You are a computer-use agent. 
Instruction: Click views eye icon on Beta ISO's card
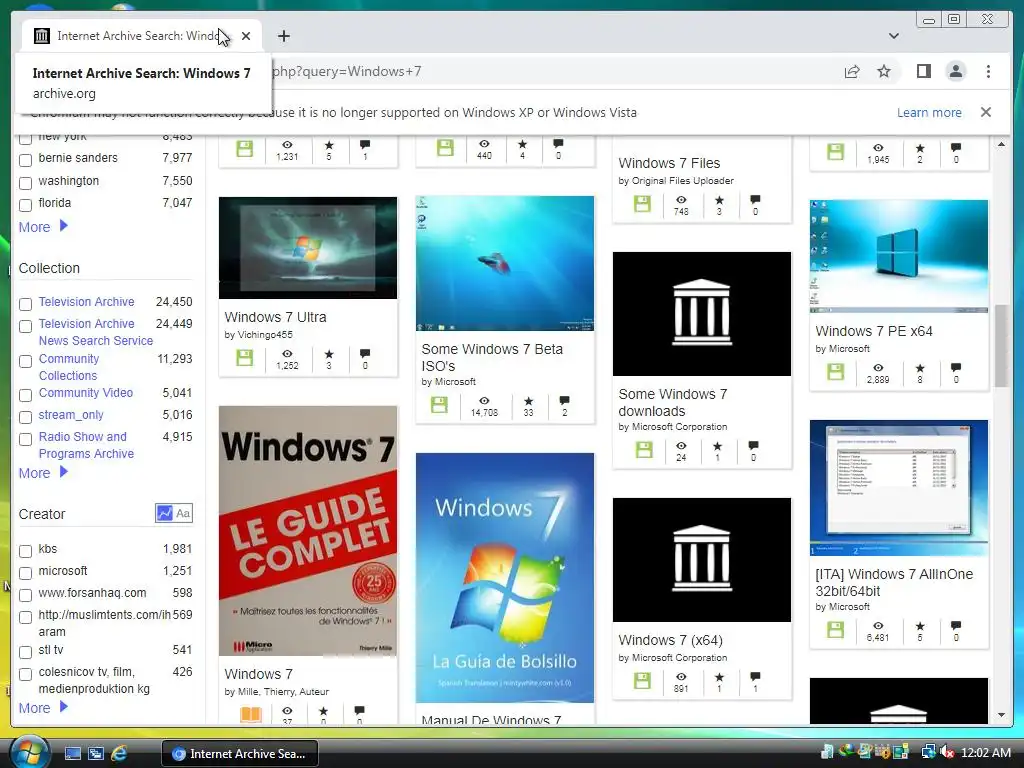(484, 400)
